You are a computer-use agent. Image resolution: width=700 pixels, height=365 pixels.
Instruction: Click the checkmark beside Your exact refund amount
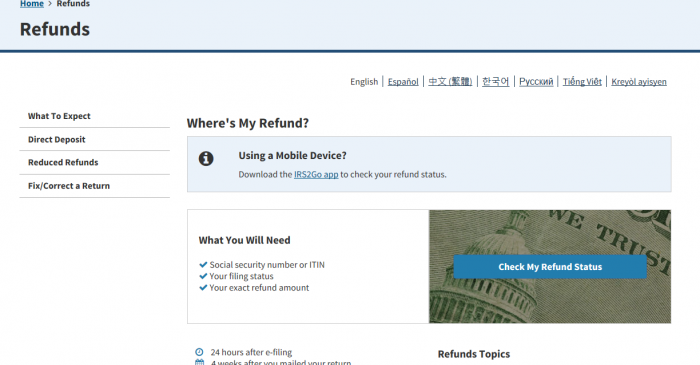(x=203, y=288)
